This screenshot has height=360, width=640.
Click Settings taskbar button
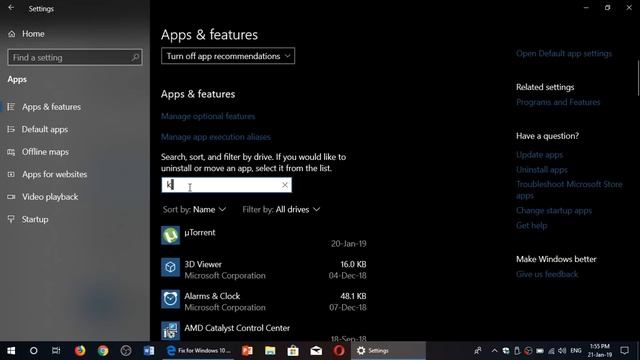pos(388,351)
